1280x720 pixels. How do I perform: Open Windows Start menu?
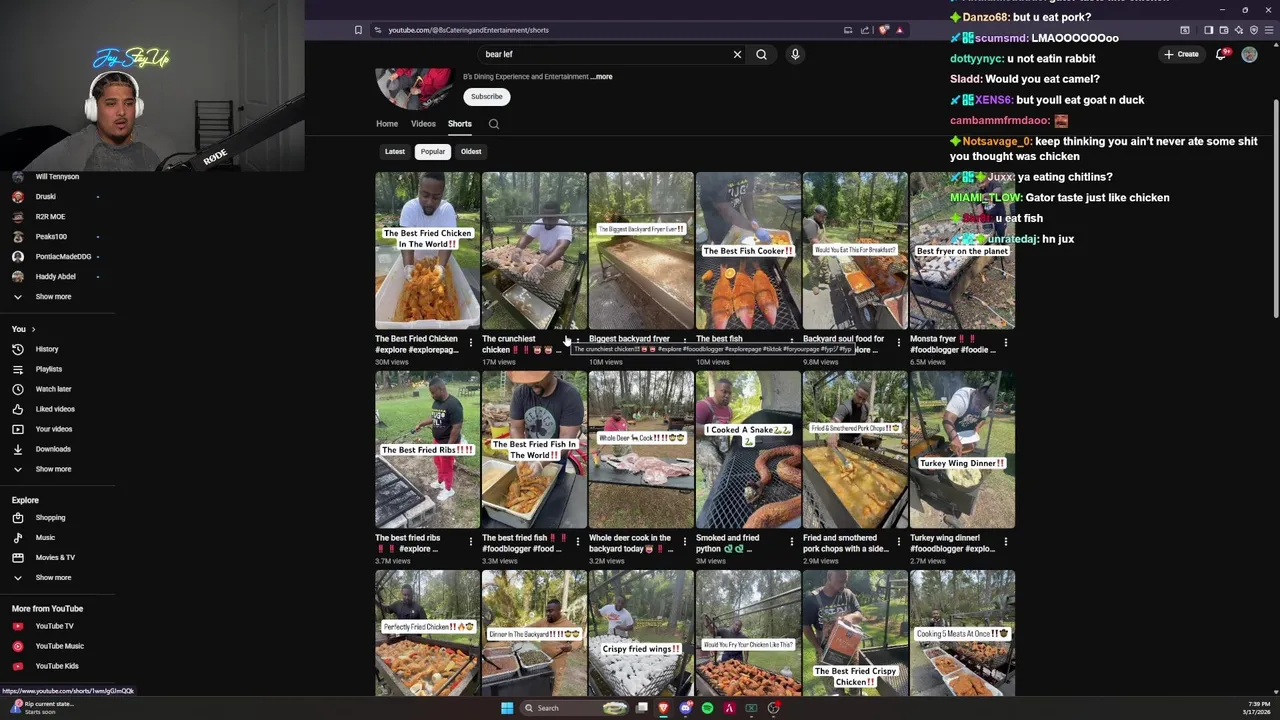pos(507,708)
